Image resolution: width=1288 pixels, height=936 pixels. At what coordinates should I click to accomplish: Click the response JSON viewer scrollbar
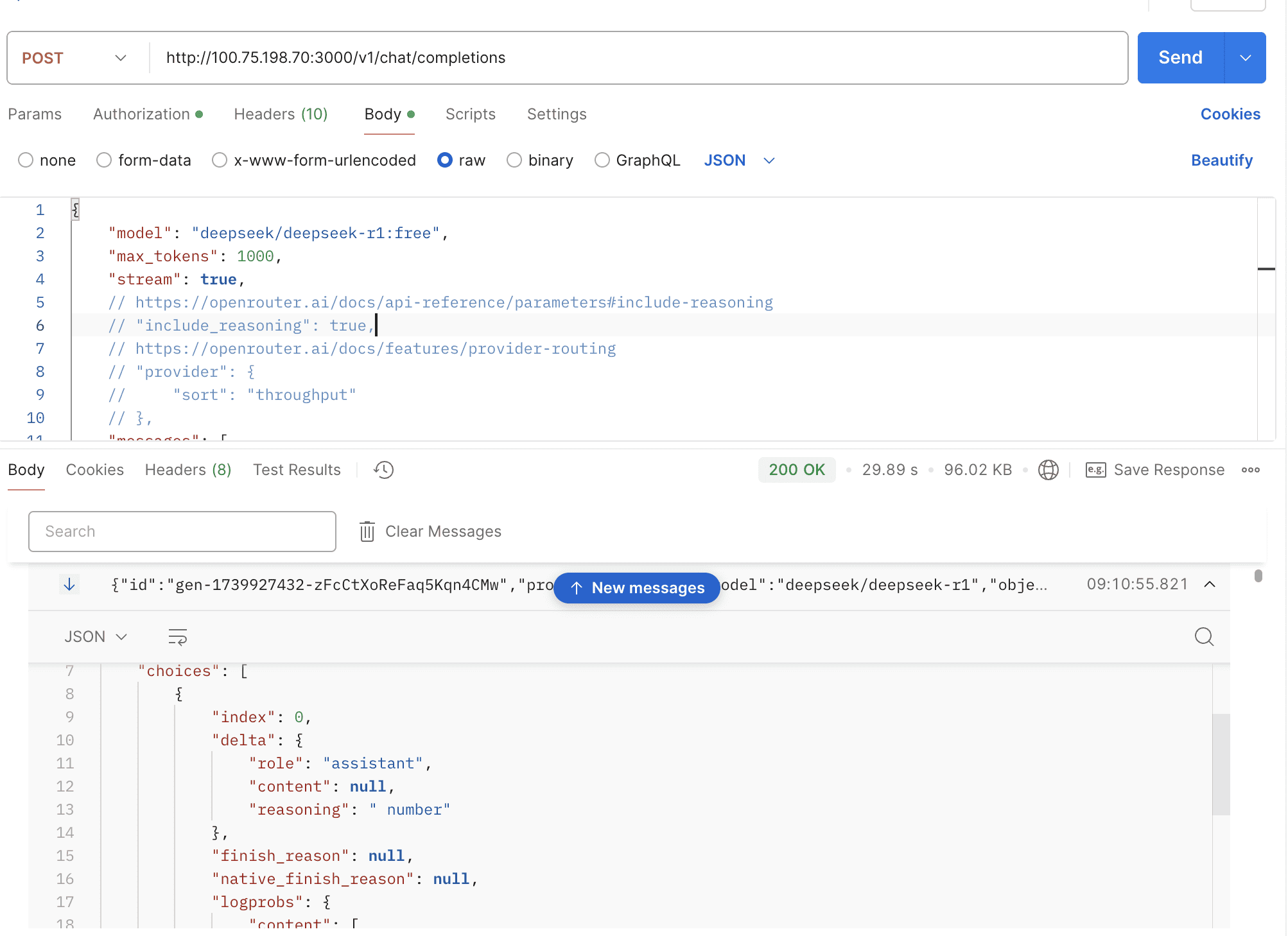(1221, 764)
